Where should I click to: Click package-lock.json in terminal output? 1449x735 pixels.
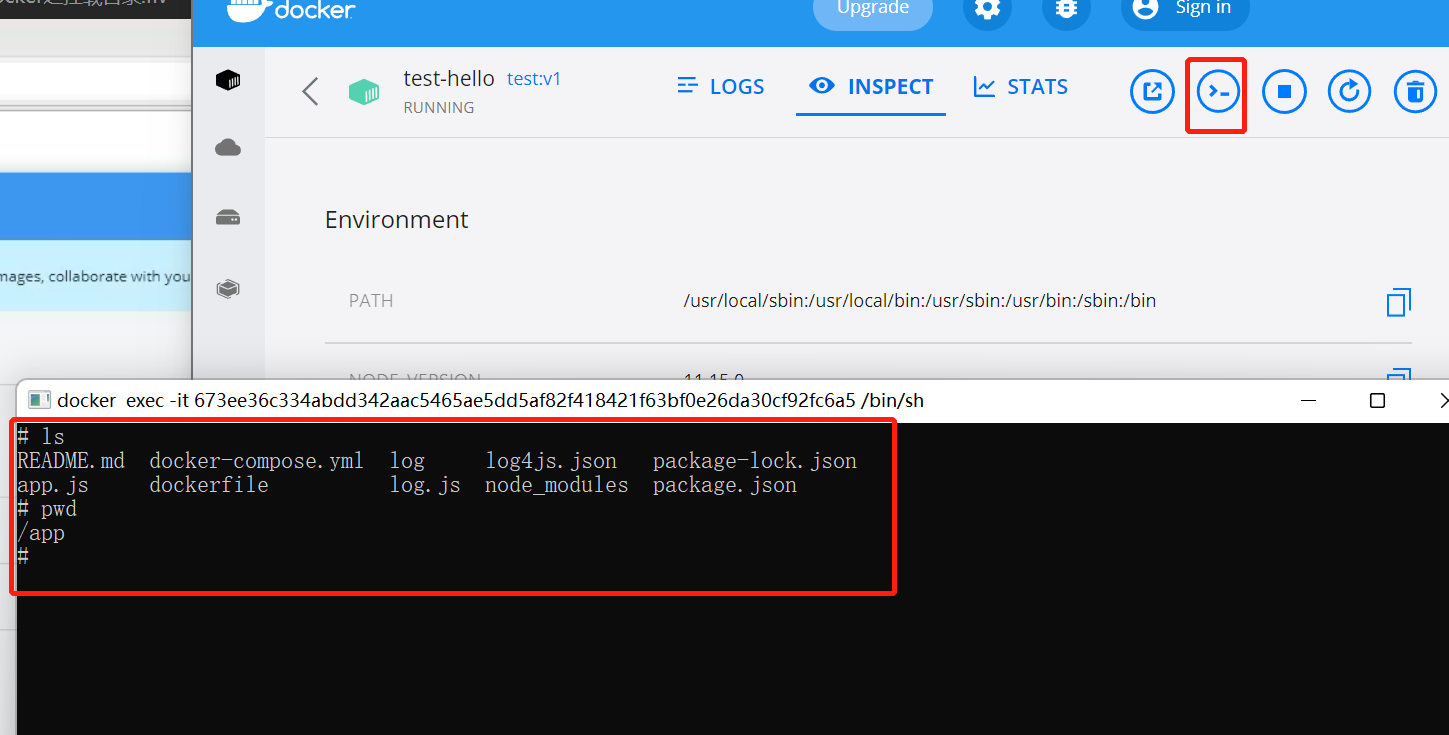[755, 461]
